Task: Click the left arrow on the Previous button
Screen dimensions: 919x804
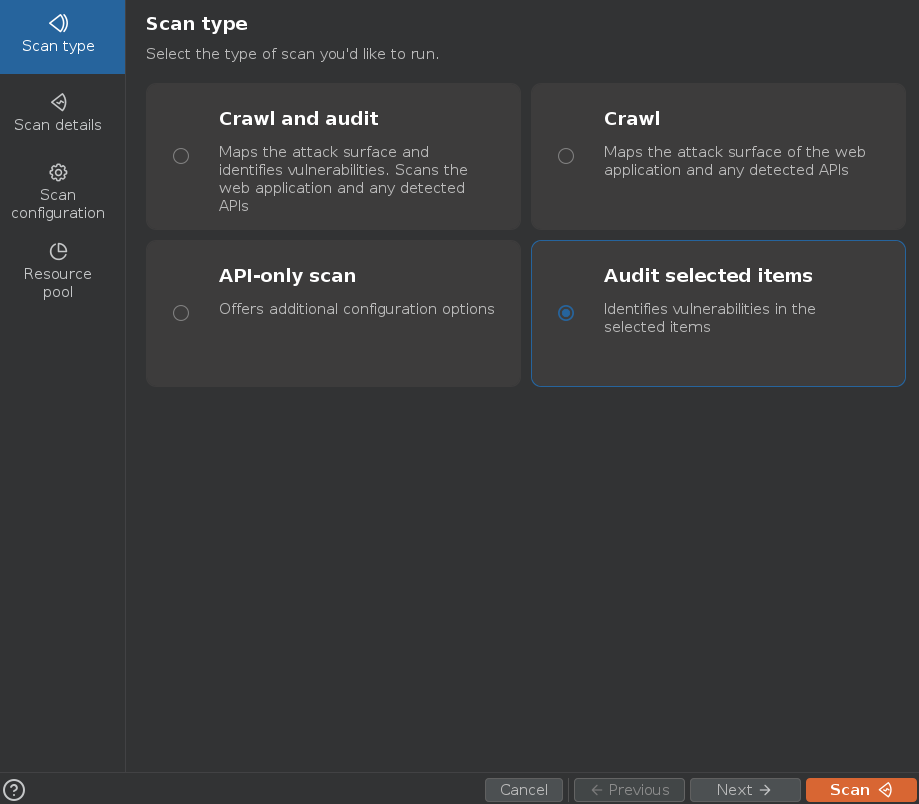Action: (597, 790)
